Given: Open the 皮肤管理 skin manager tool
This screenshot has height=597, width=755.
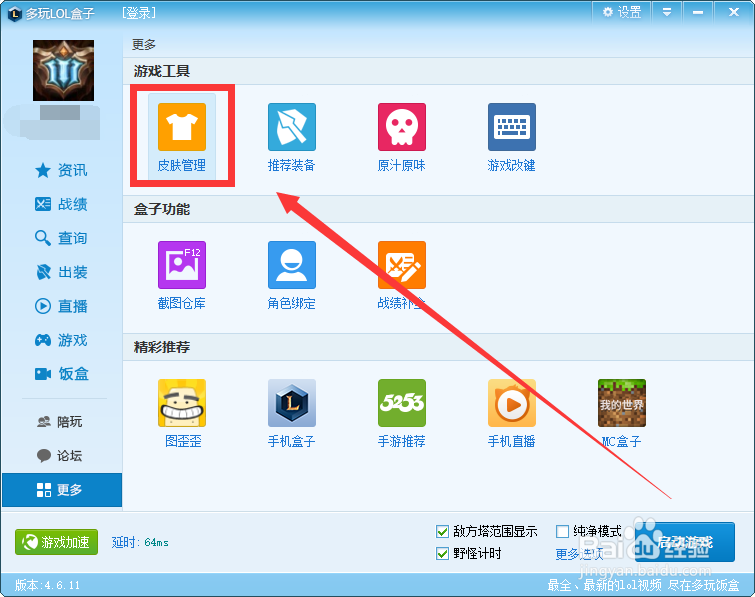Looking at the screenshot, I should [182, 137].
